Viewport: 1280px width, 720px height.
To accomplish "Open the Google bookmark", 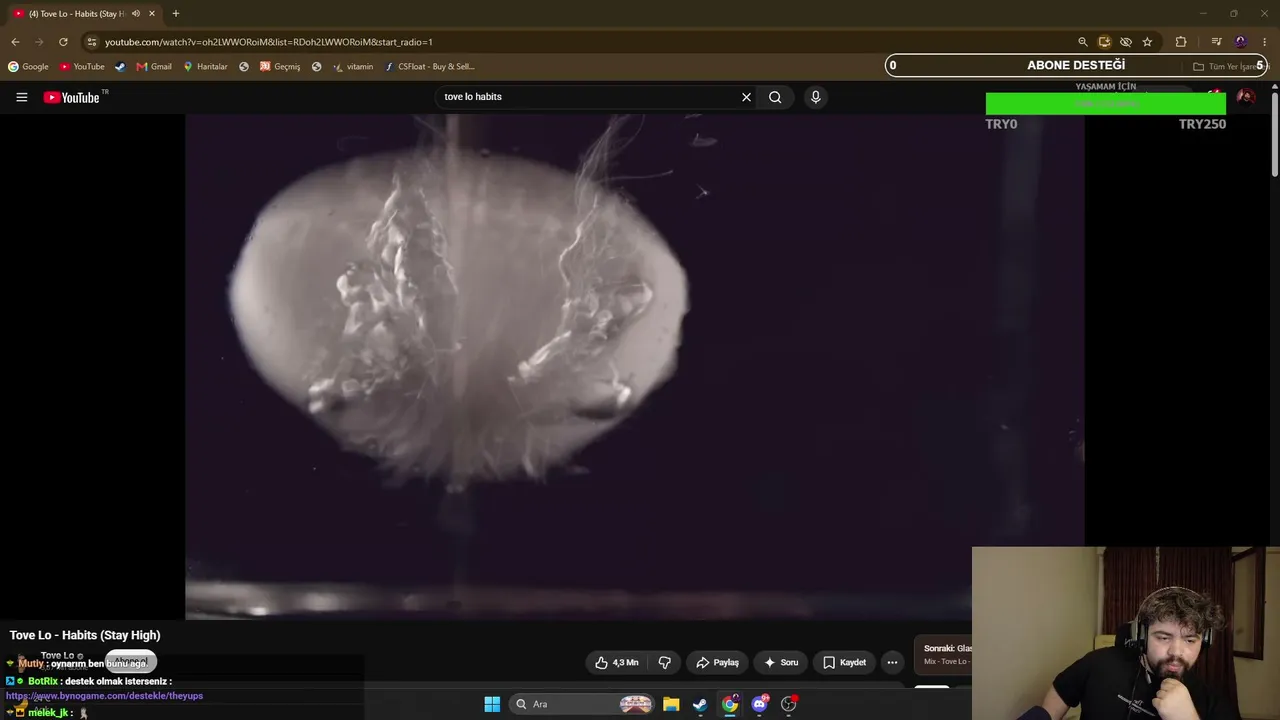I will point(28,67).
